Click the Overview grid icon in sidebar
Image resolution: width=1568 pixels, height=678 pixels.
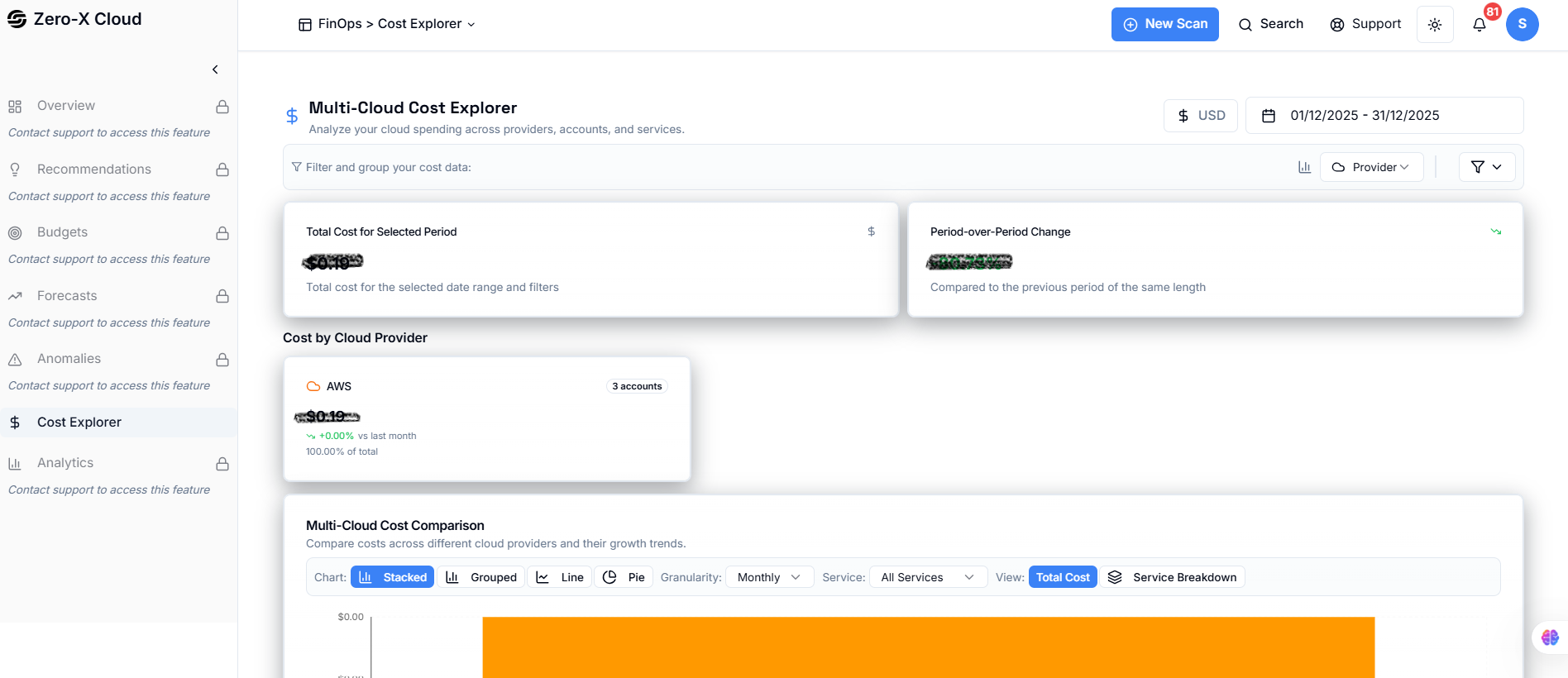[15, 107]
